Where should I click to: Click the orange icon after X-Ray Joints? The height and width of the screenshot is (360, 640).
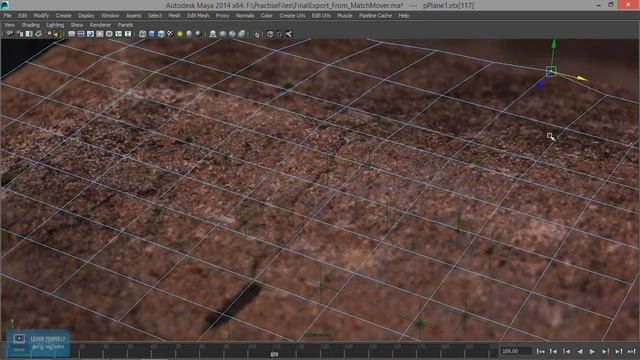tap(257, 34)
